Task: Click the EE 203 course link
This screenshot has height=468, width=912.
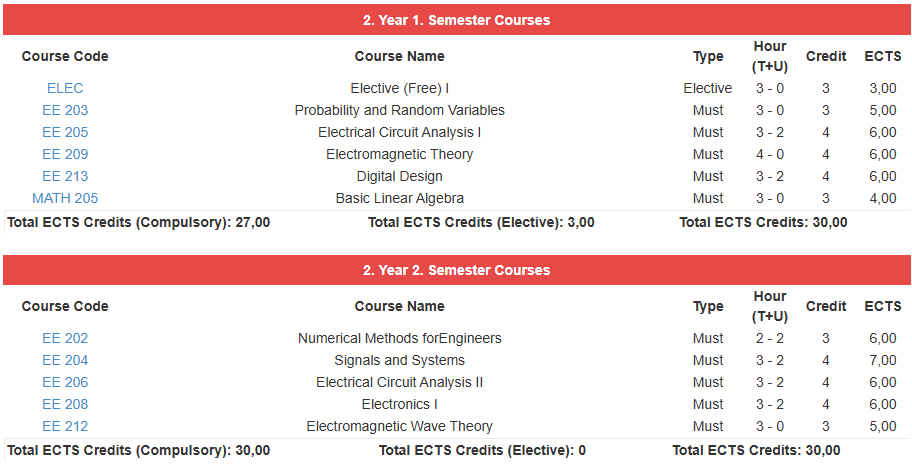Action: [x=65, y=110]
